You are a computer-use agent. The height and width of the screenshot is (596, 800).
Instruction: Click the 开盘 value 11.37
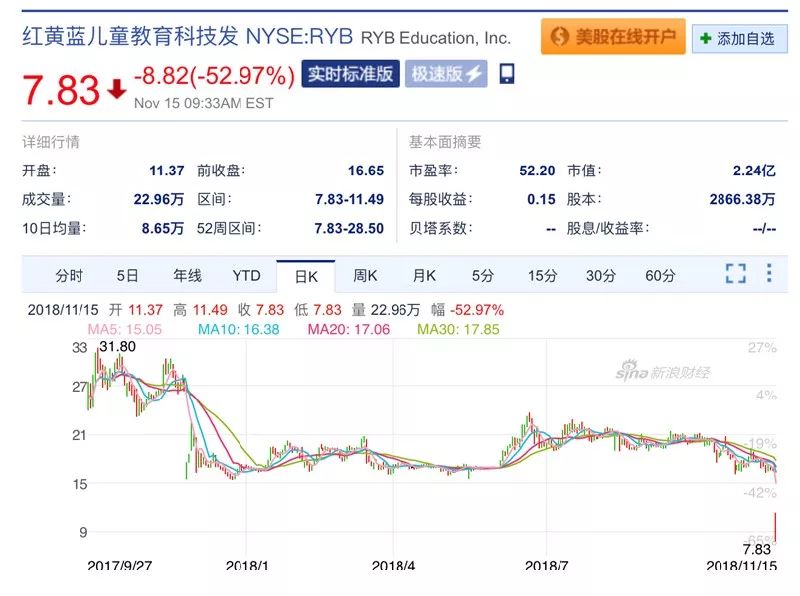tap(166, 170)
